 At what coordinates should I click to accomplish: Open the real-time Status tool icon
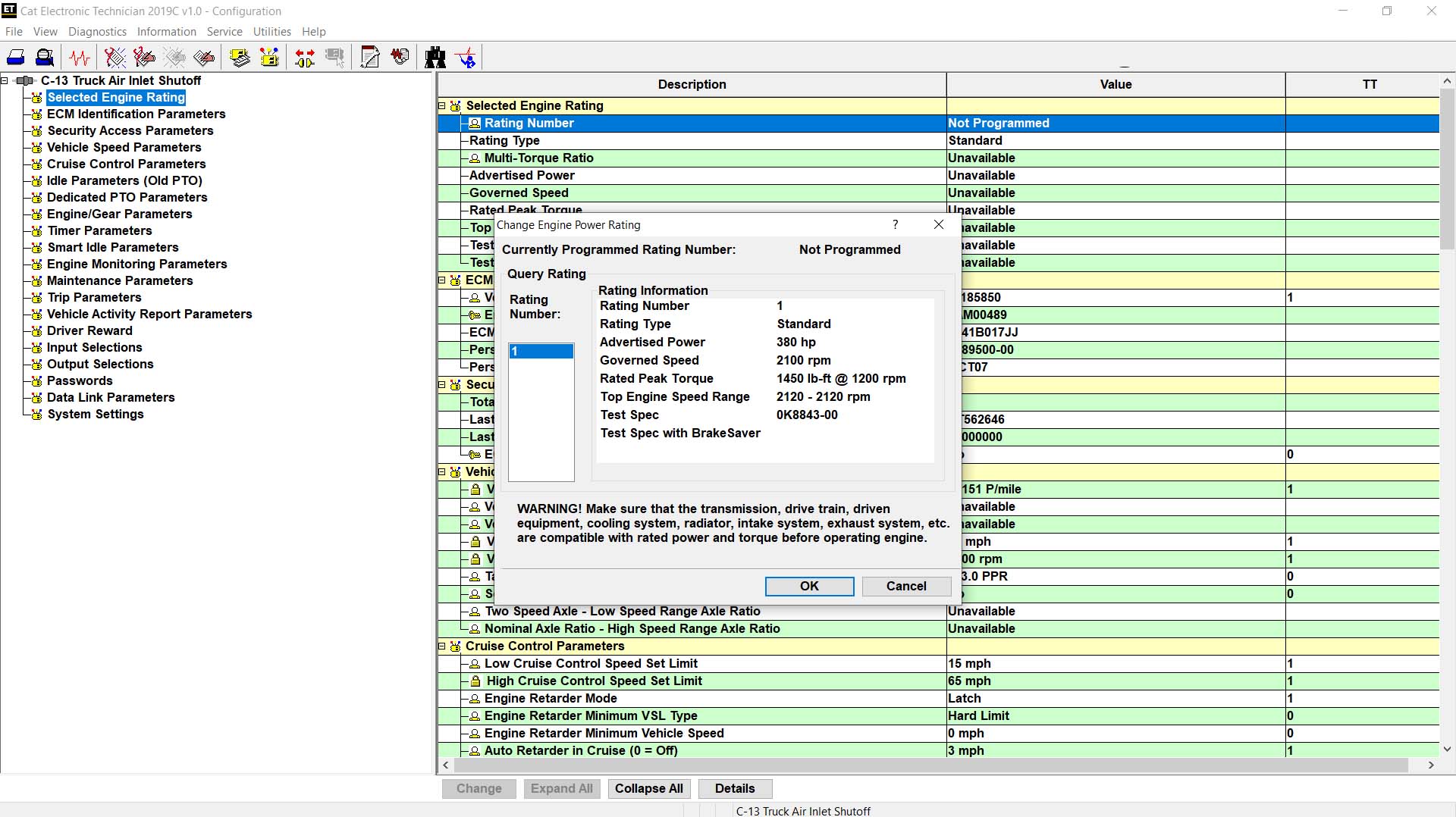point(79,57)
